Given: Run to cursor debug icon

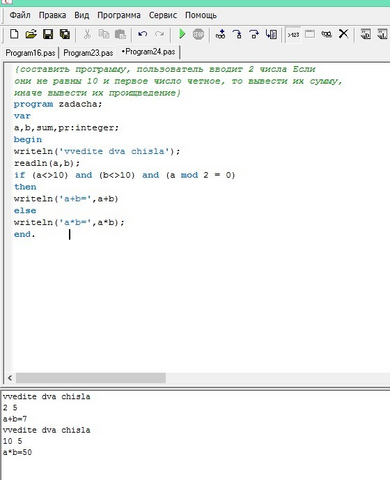Looking at the screenshot, I should (x=271, y=34).
